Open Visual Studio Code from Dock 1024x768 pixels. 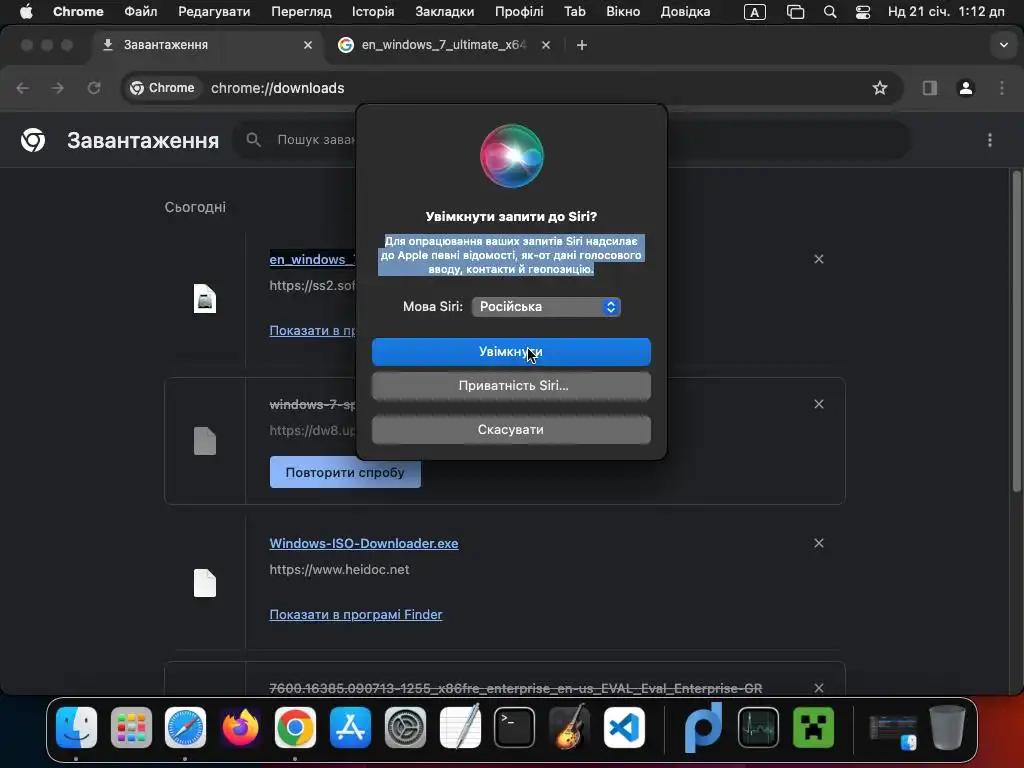[x=624, y=727]
